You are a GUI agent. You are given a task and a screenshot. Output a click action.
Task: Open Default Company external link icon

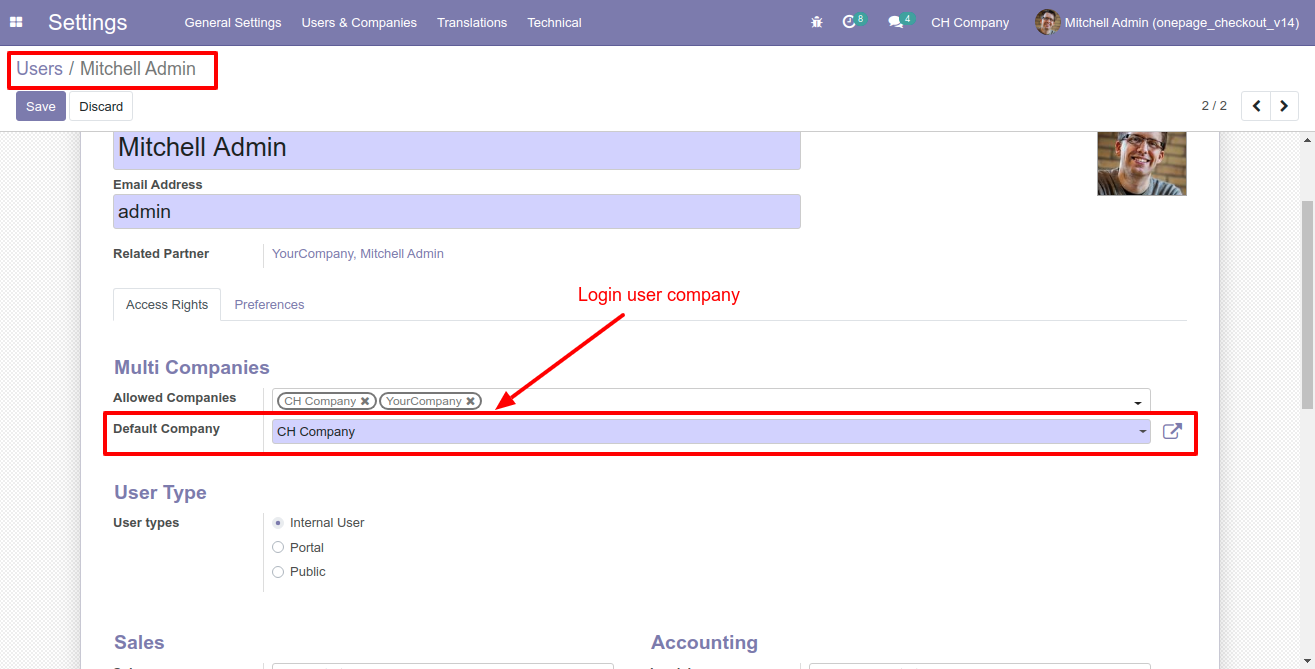coord(1172,431)
